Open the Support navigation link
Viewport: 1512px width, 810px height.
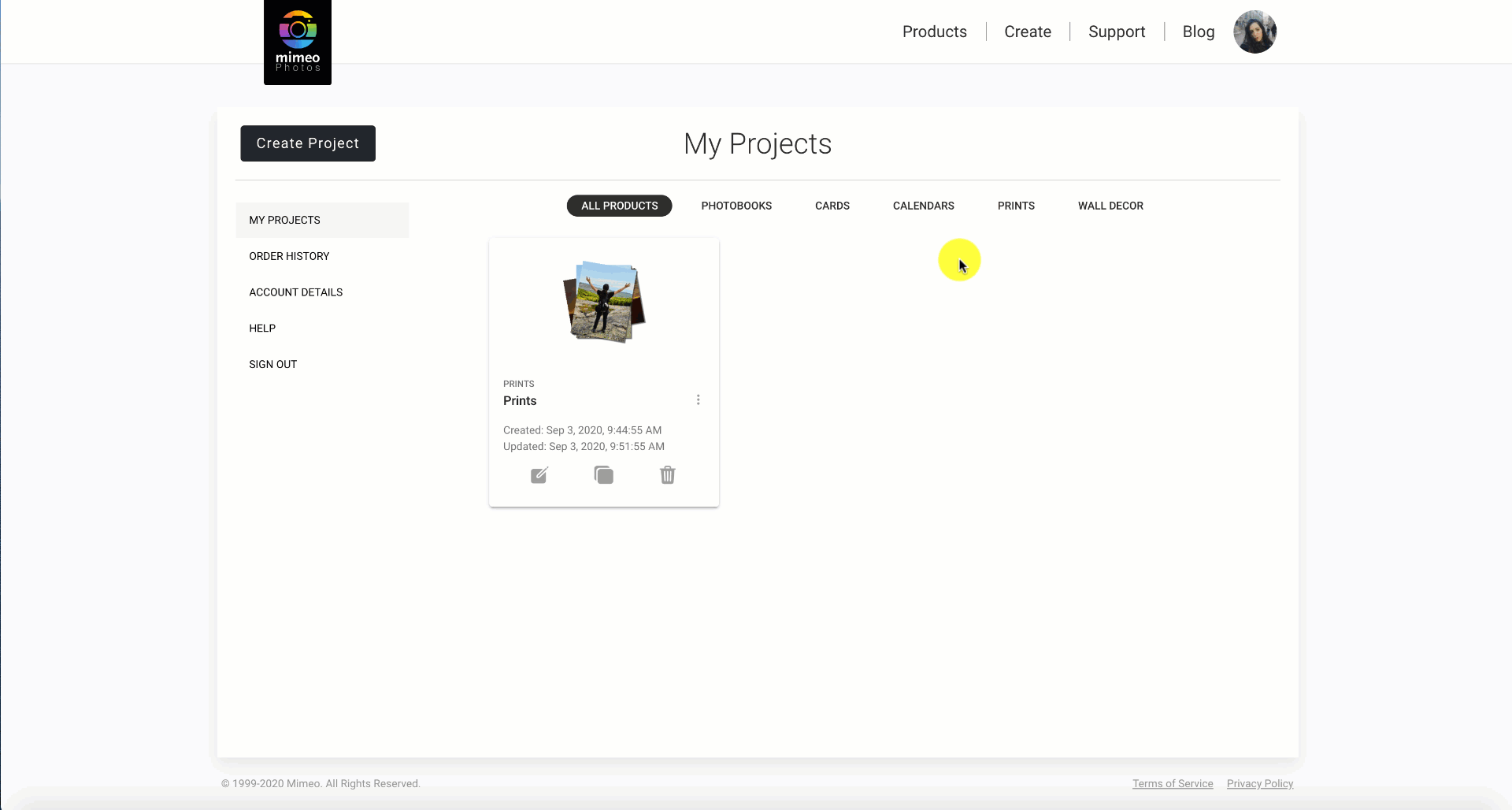click(1117, 32)
